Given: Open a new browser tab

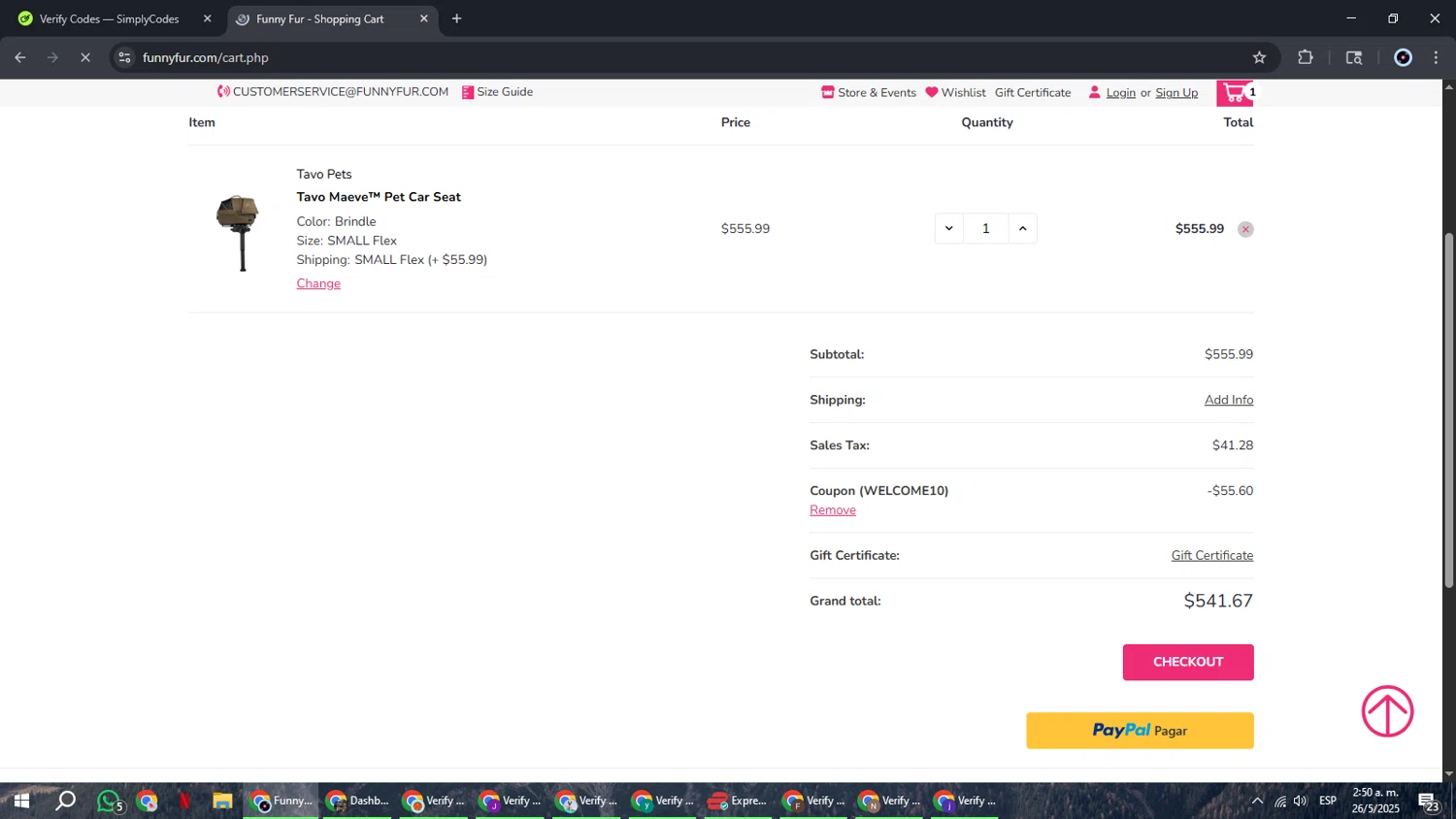Looking at the screenshot, I should 456,18.
